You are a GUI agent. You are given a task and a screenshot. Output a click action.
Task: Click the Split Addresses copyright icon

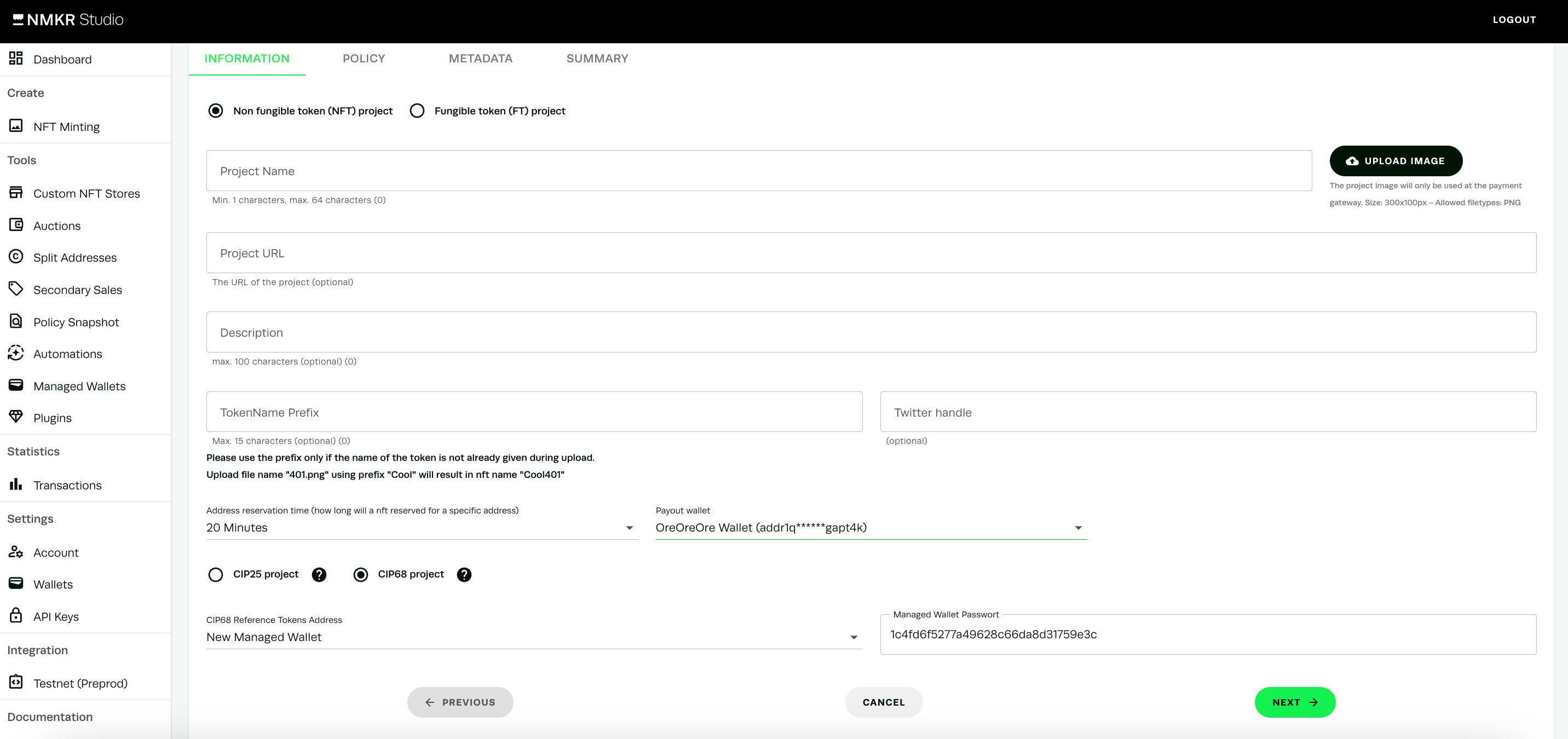click(16, 257)
